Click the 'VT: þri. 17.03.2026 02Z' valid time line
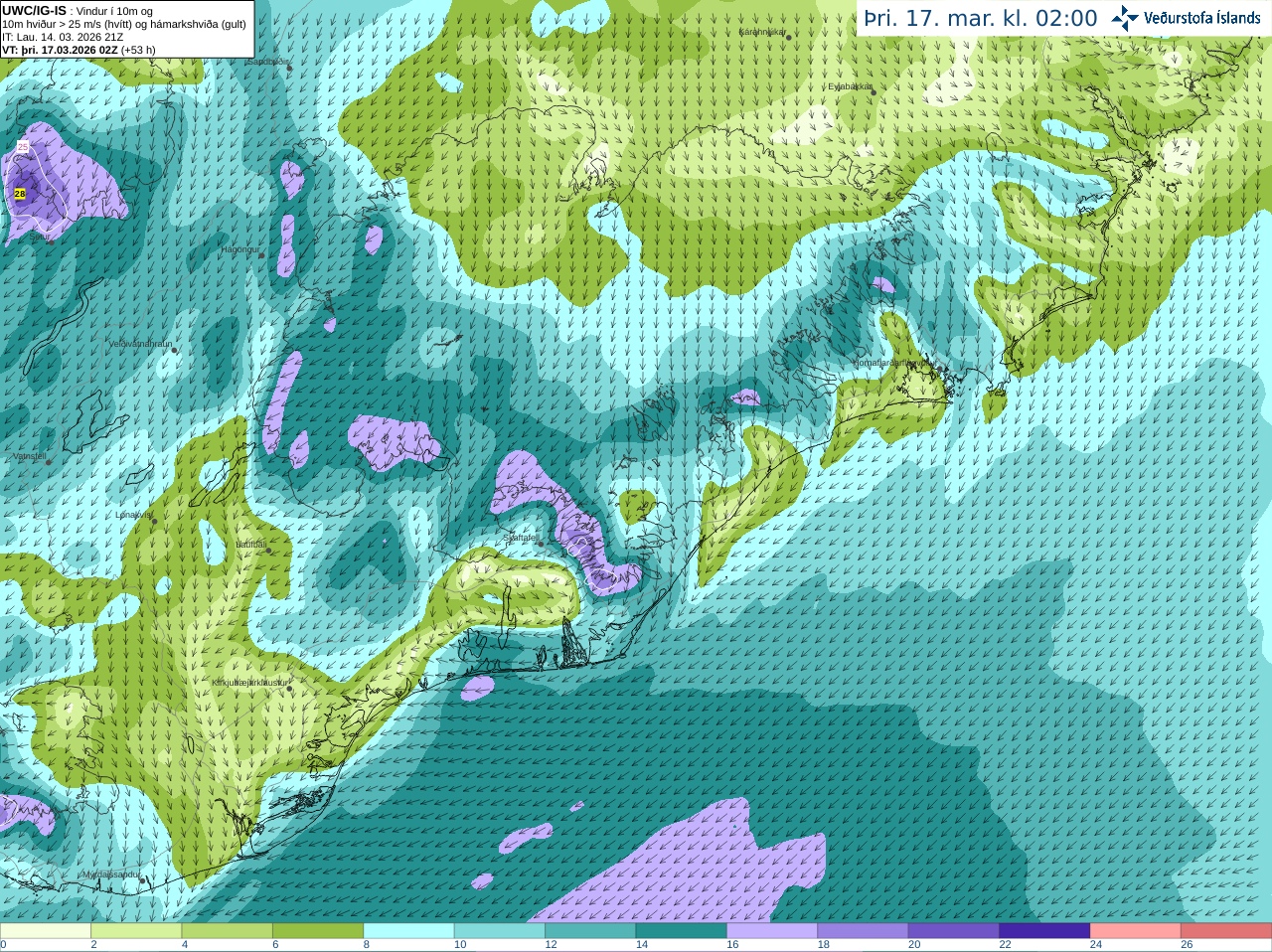The width and height of the screenshot is (1272, 952). tap(61, 50)
